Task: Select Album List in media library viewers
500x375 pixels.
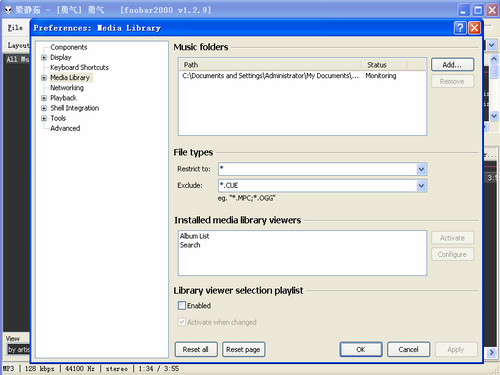Action: [195, 236]
